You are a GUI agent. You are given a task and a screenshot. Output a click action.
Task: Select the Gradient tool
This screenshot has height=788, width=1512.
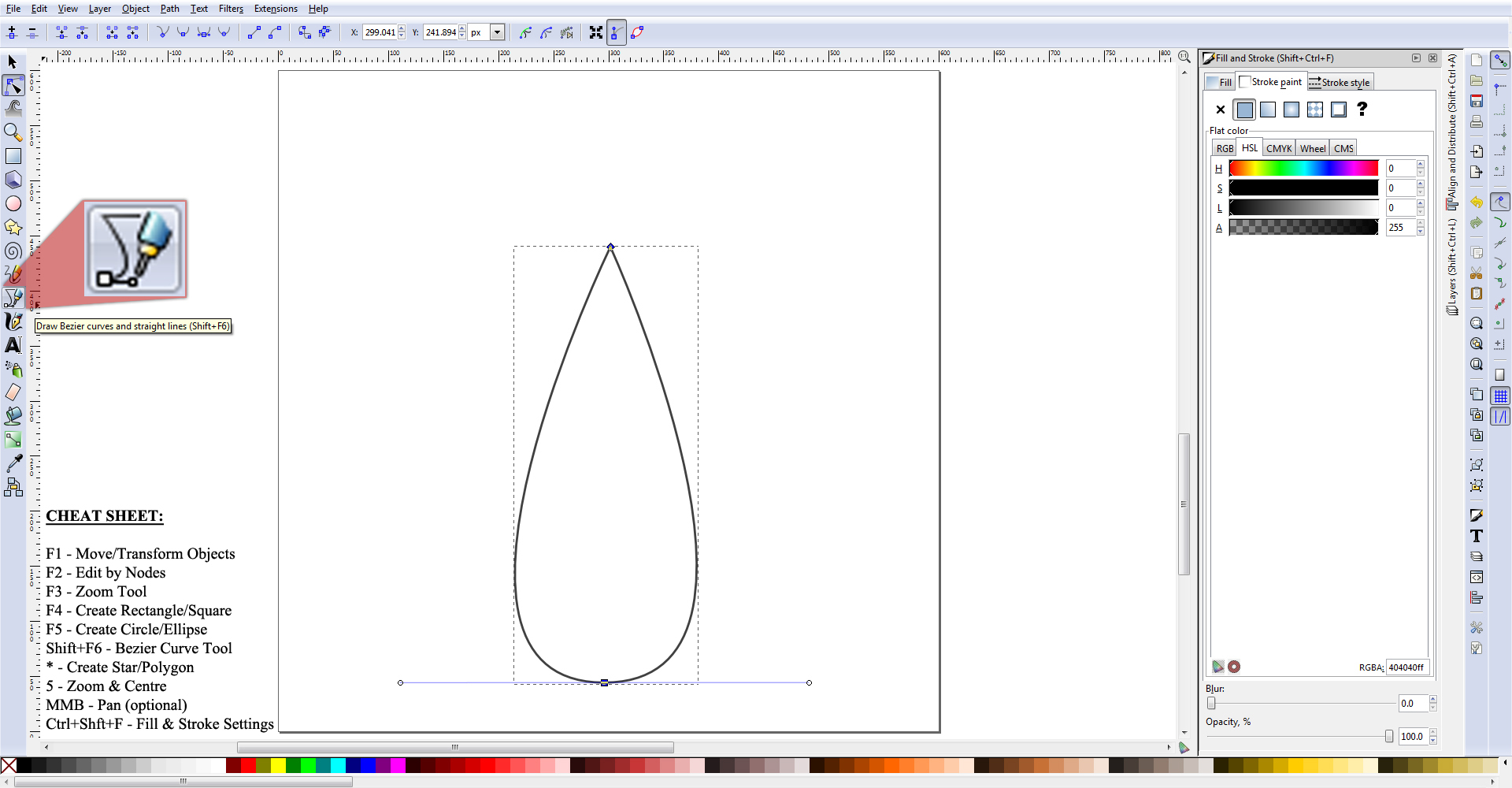click(x=13, y=440)
